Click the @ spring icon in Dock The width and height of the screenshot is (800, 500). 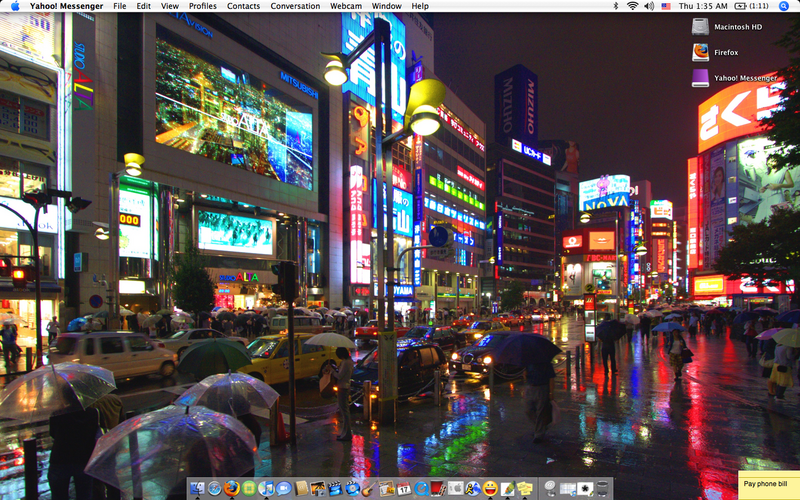[x=550, y=488]
